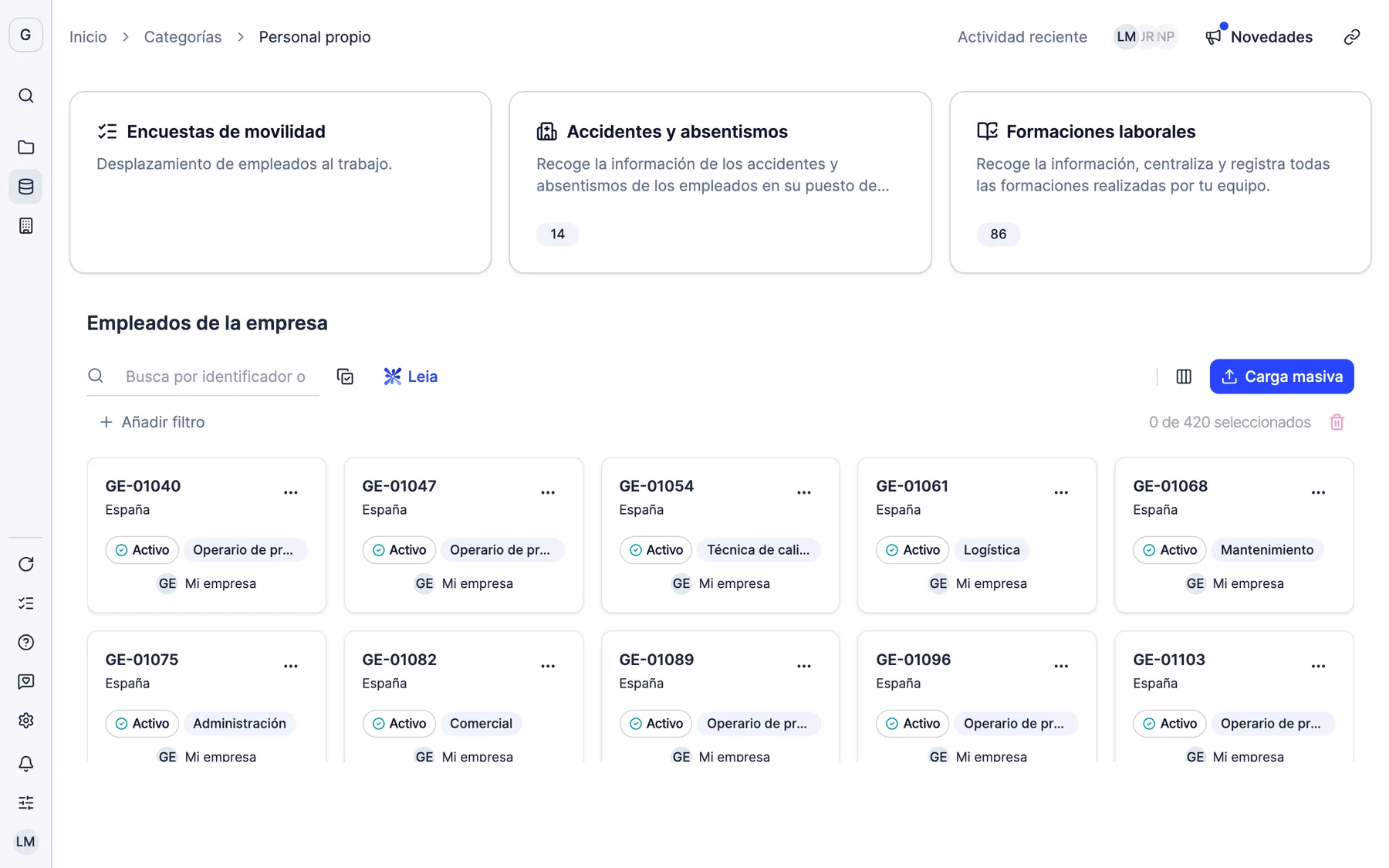
Task: Open the notifications bell icon
Action: (x=25, y=764)
